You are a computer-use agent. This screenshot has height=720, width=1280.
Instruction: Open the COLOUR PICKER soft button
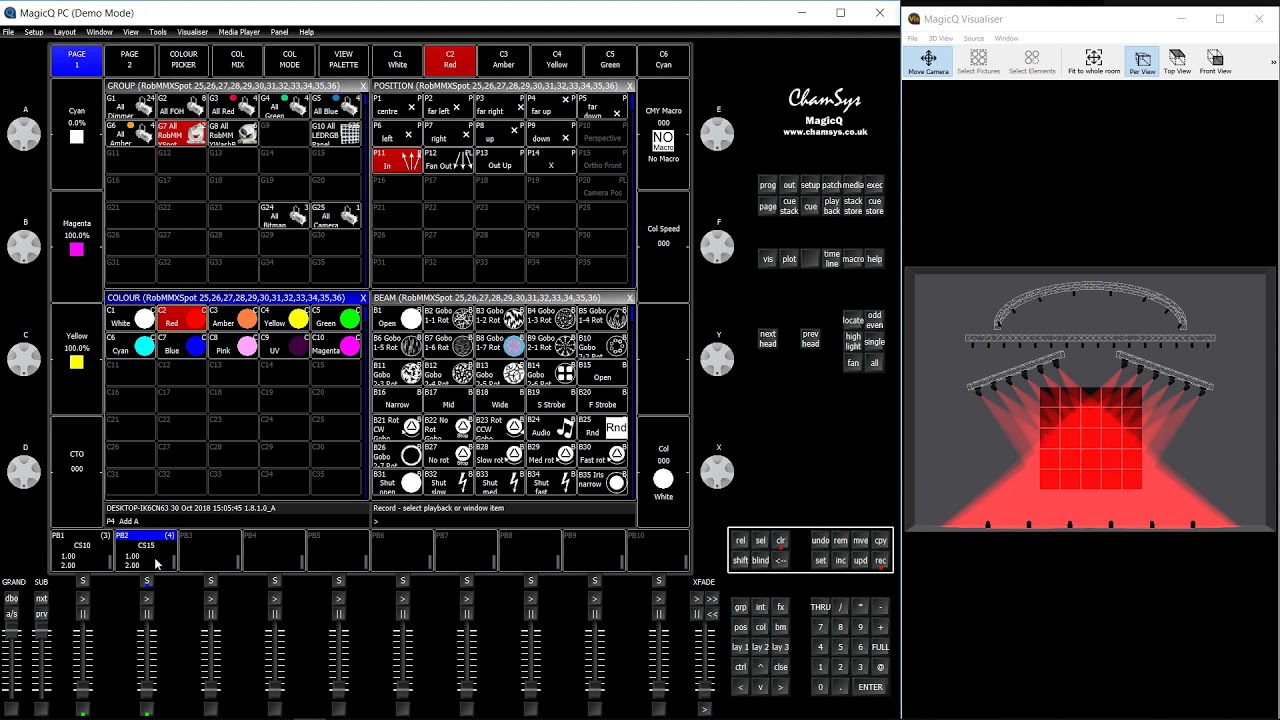click(183, 60)
